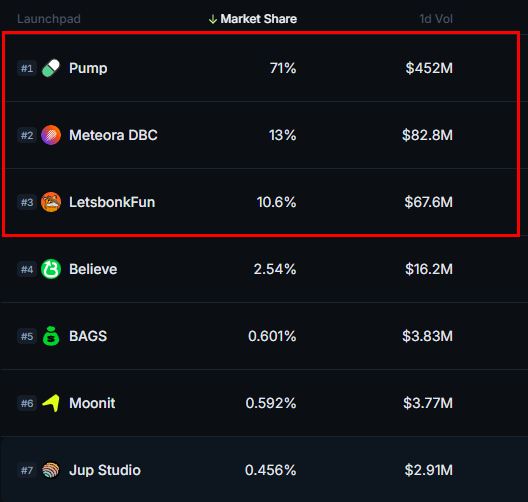Sort by Market Share column header
Screen dimensions: 528x502
pos(259,19)
